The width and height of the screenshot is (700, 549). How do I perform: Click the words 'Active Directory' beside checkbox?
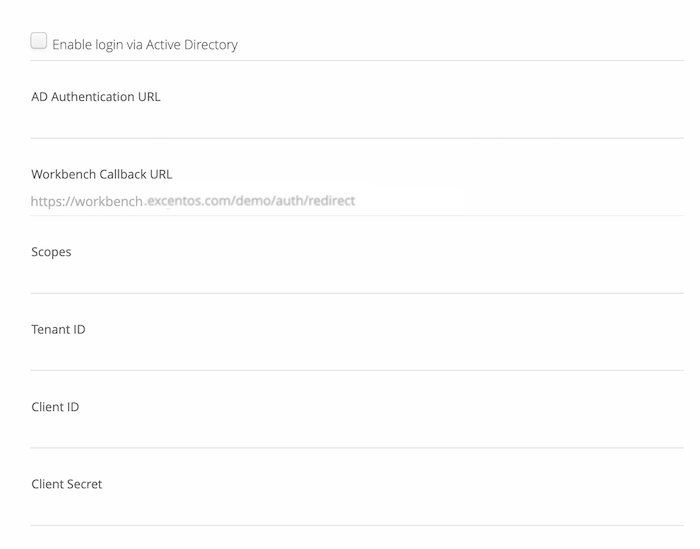click(x=192, y=45)
